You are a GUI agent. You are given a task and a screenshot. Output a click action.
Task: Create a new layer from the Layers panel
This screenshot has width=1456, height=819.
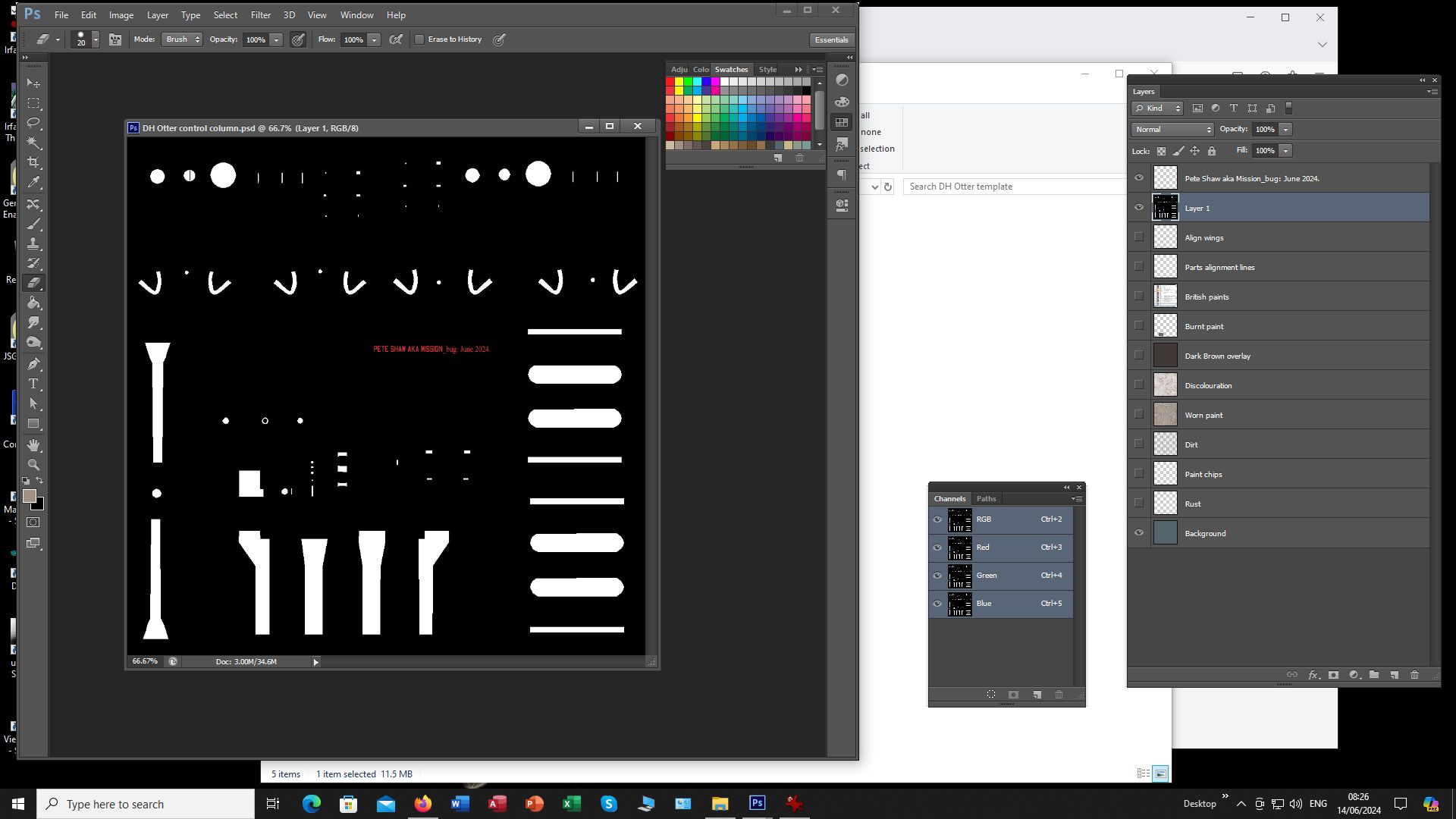click(x=1394, y=675)
